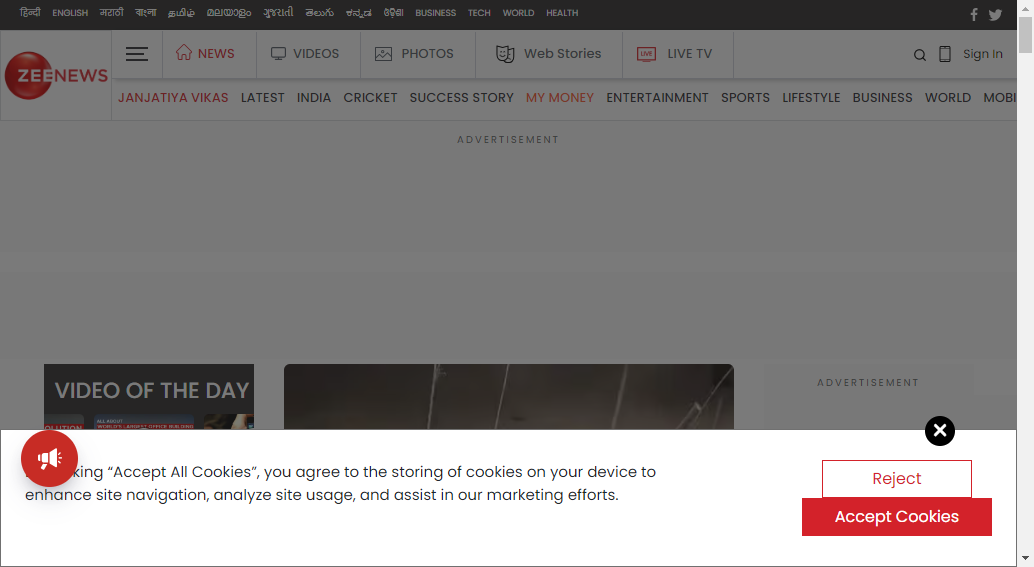Image resolution: width=1034 pixels, height=567 pixels.
Task: Open the PHOTOS tab
Action: [414, 53]
